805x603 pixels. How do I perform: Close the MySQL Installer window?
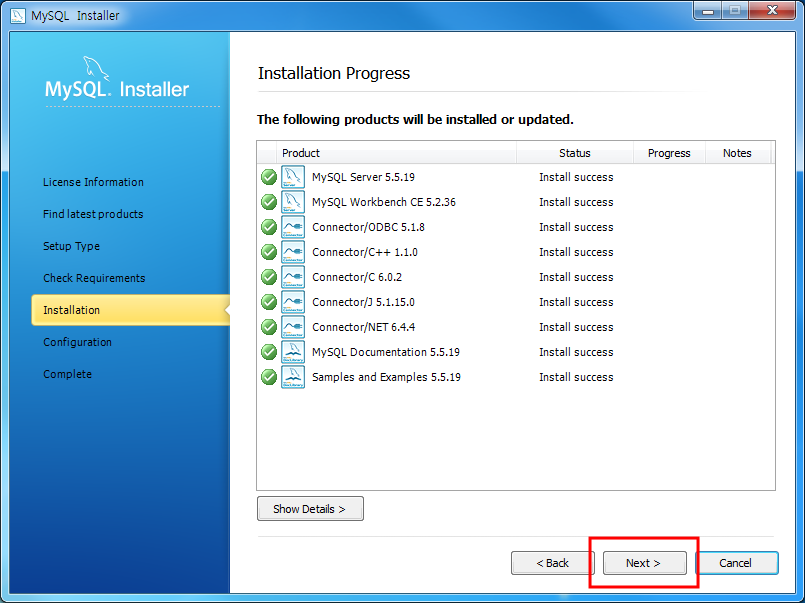point(772,10)
